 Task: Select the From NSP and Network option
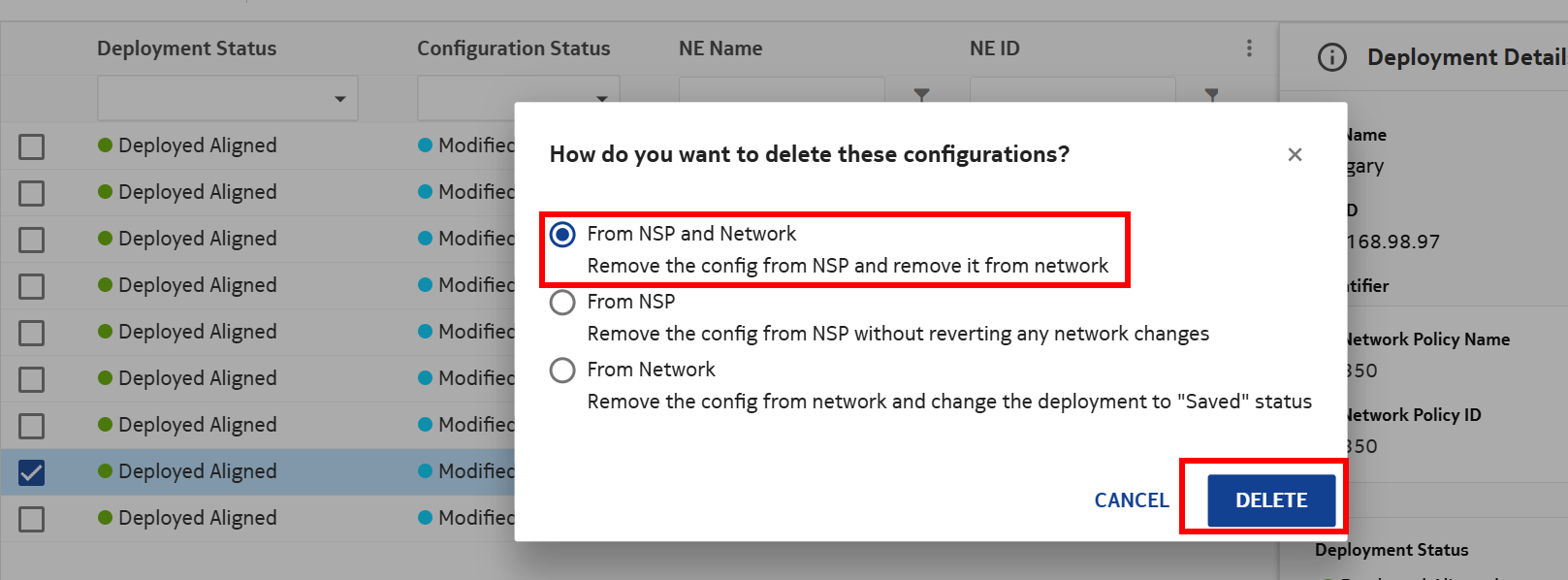(562, 234)
